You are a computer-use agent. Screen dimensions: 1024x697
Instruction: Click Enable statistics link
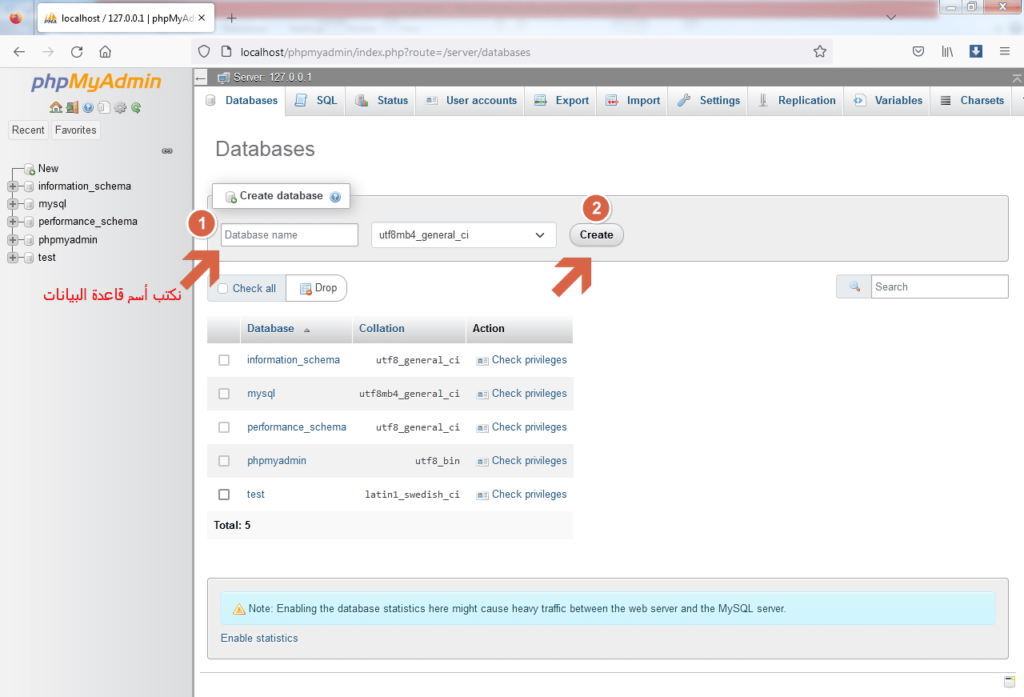coord(259,638)
